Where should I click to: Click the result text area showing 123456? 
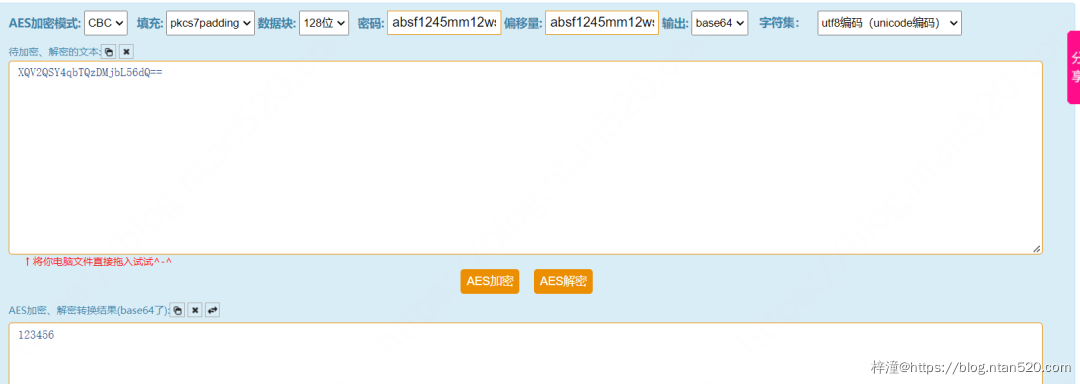[x=526, y=353]
